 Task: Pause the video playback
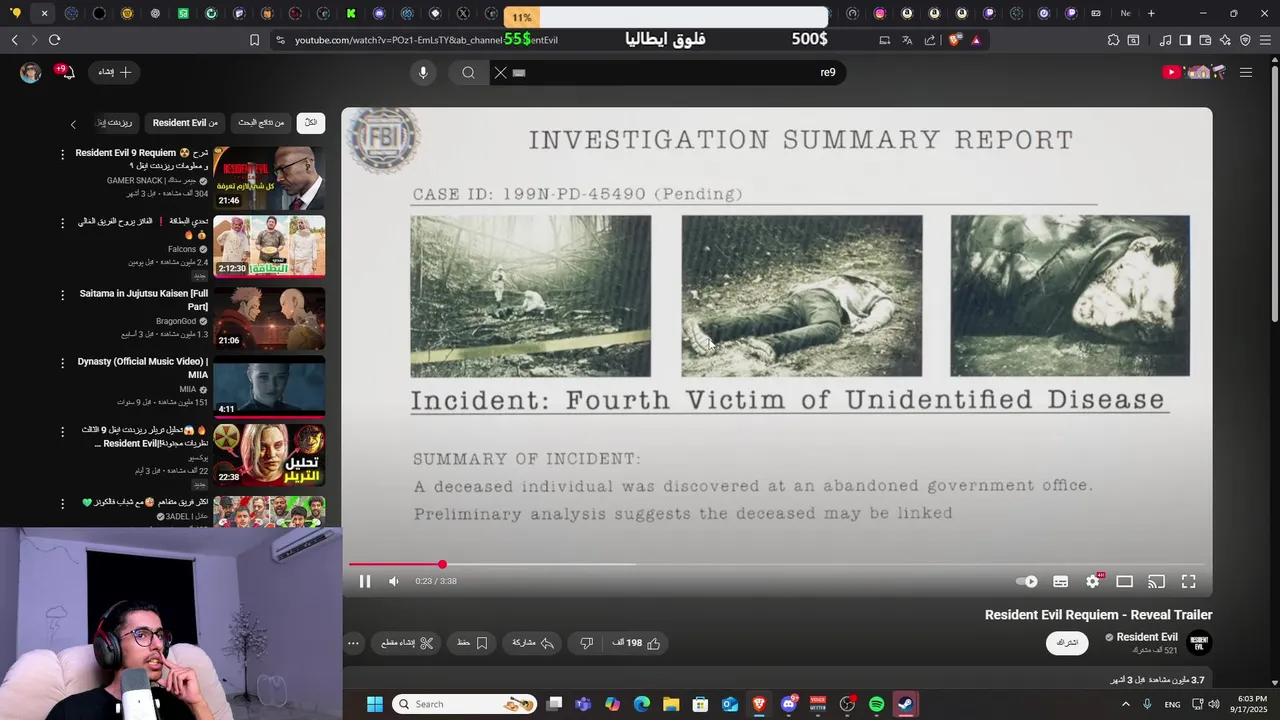[x=365, y=581]
